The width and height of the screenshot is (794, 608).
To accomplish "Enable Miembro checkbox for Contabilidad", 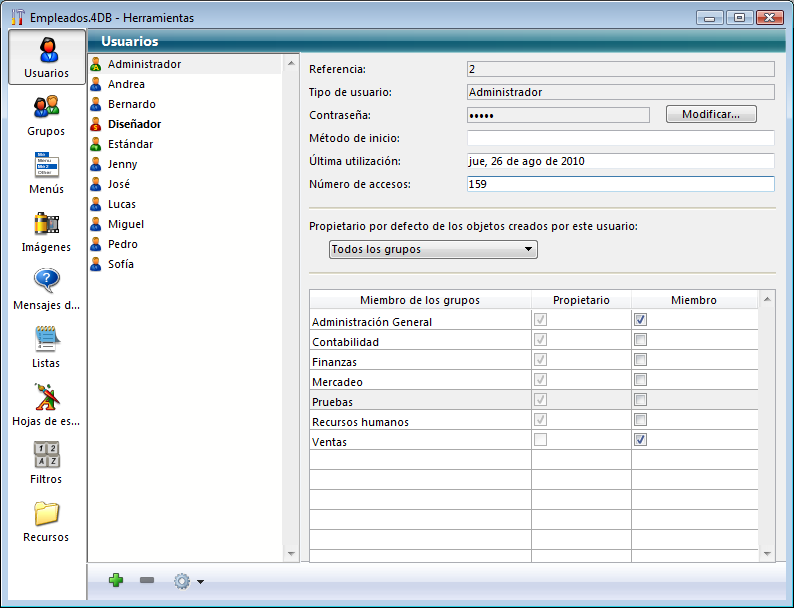I will (x=641, y=340).
